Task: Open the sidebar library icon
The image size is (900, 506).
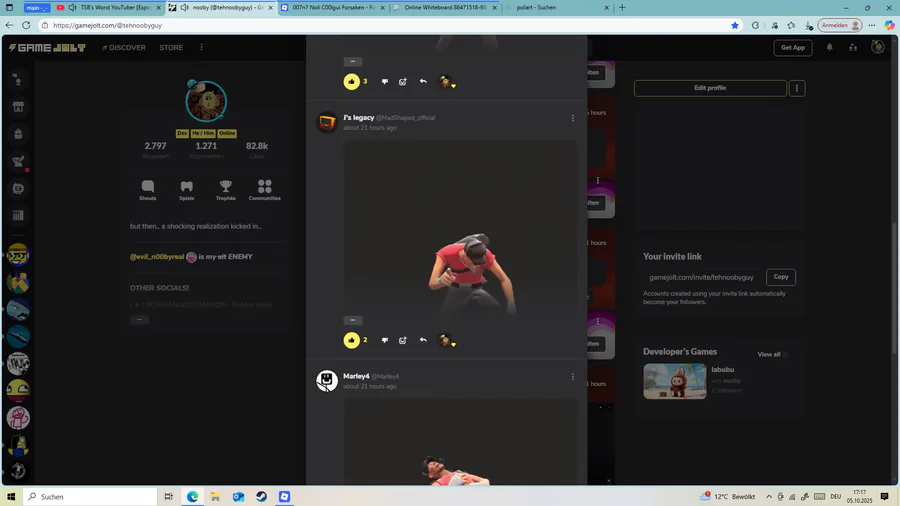Action: point(18,215)
